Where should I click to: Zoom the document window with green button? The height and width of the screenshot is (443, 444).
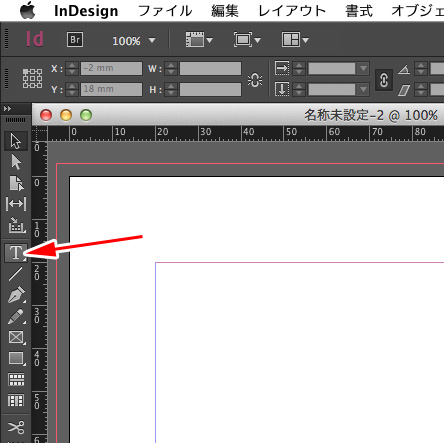click(x=86, y=115)
